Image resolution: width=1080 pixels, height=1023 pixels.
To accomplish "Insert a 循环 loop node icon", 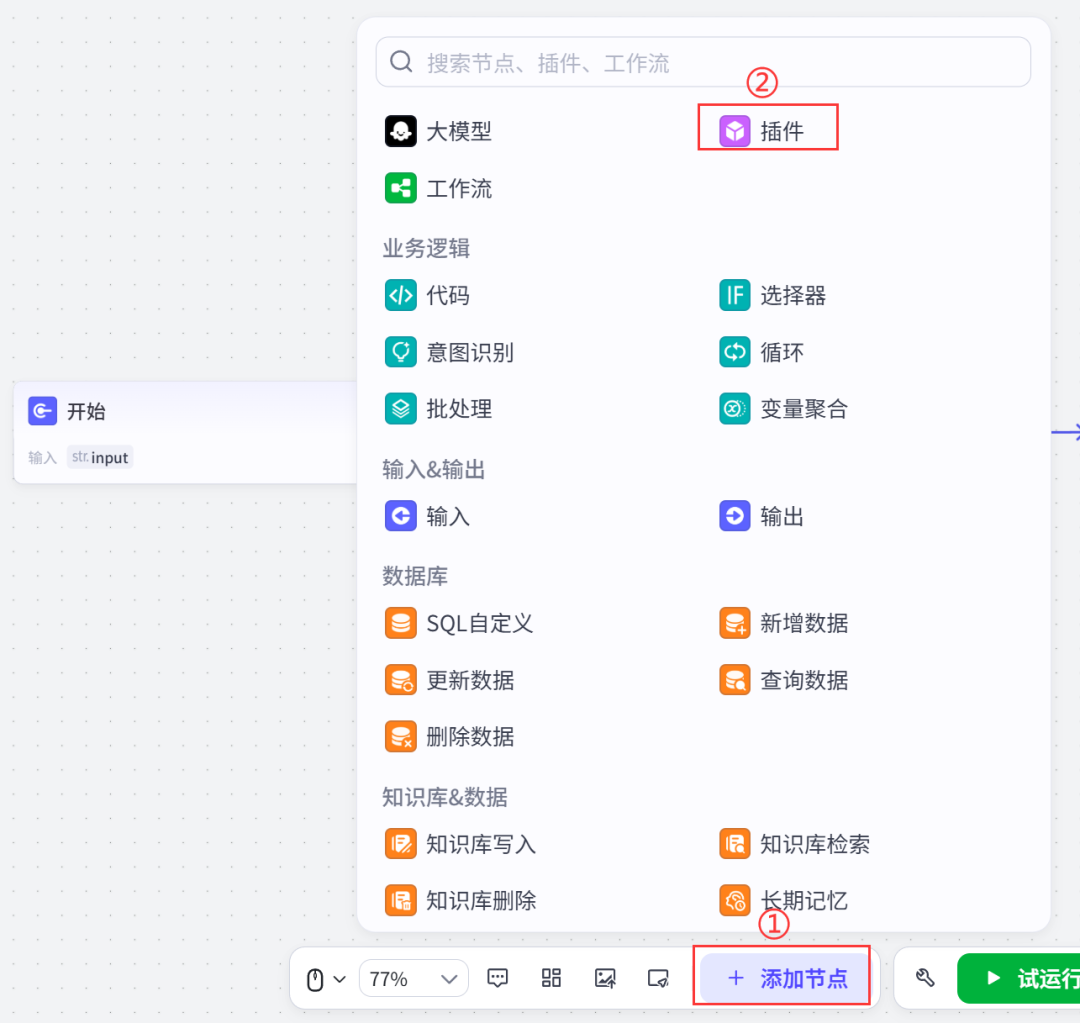I will (734, 352).
